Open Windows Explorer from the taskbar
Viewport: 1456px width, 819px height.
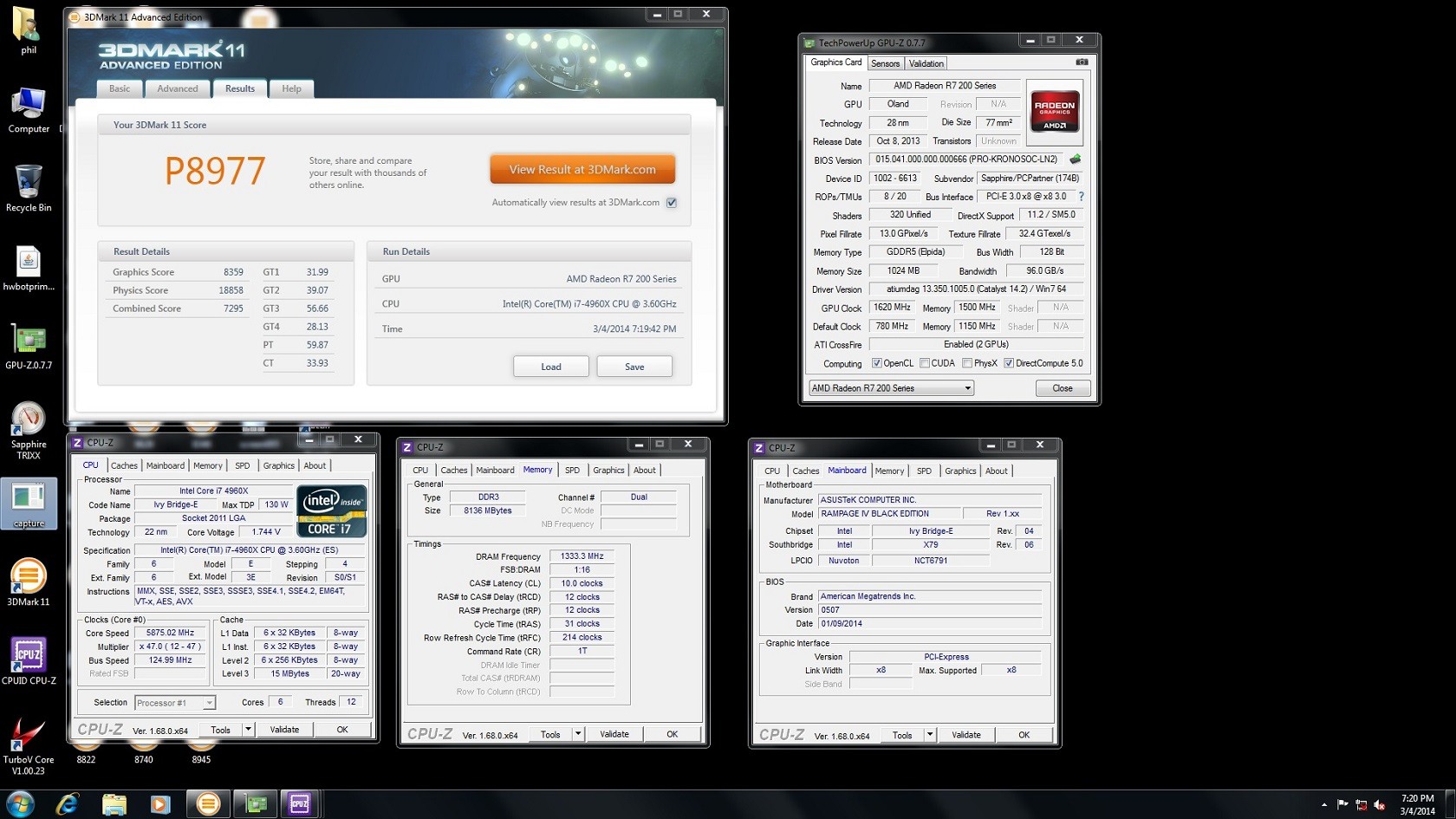tap(114, 804)
